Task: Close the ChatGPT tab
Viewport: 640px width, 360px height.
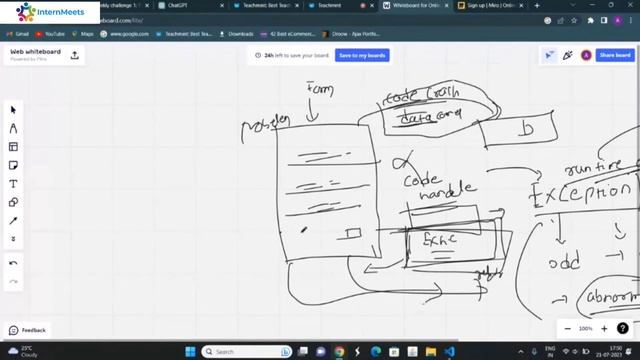Action: [222, 6]
